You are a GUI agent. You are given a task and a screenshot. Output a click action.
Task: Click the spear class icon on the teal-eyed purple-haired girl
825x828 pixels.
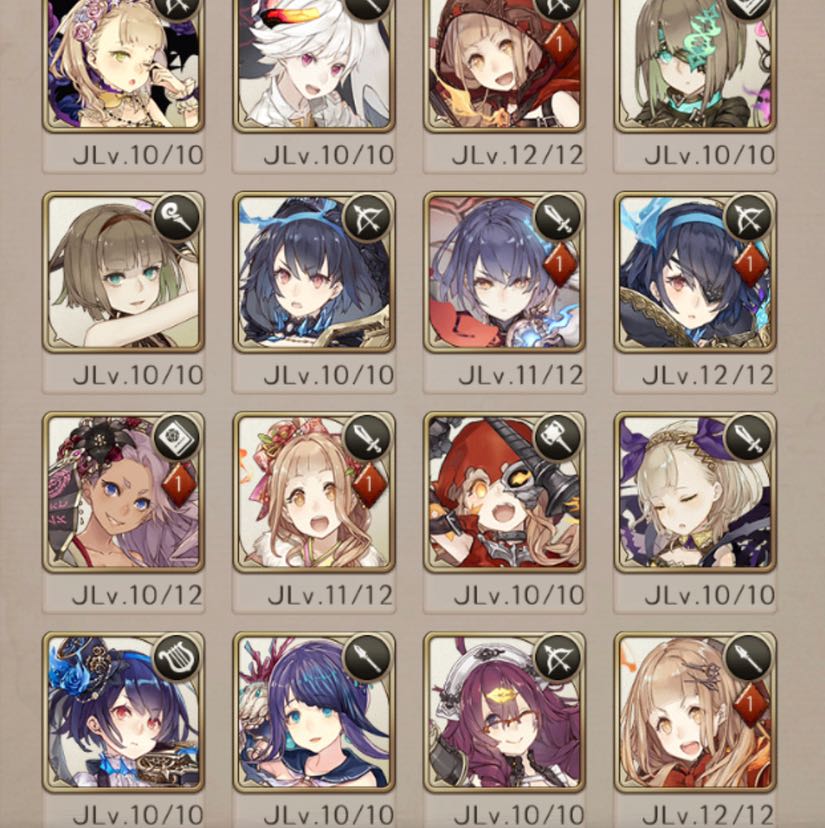click(367, 657)
